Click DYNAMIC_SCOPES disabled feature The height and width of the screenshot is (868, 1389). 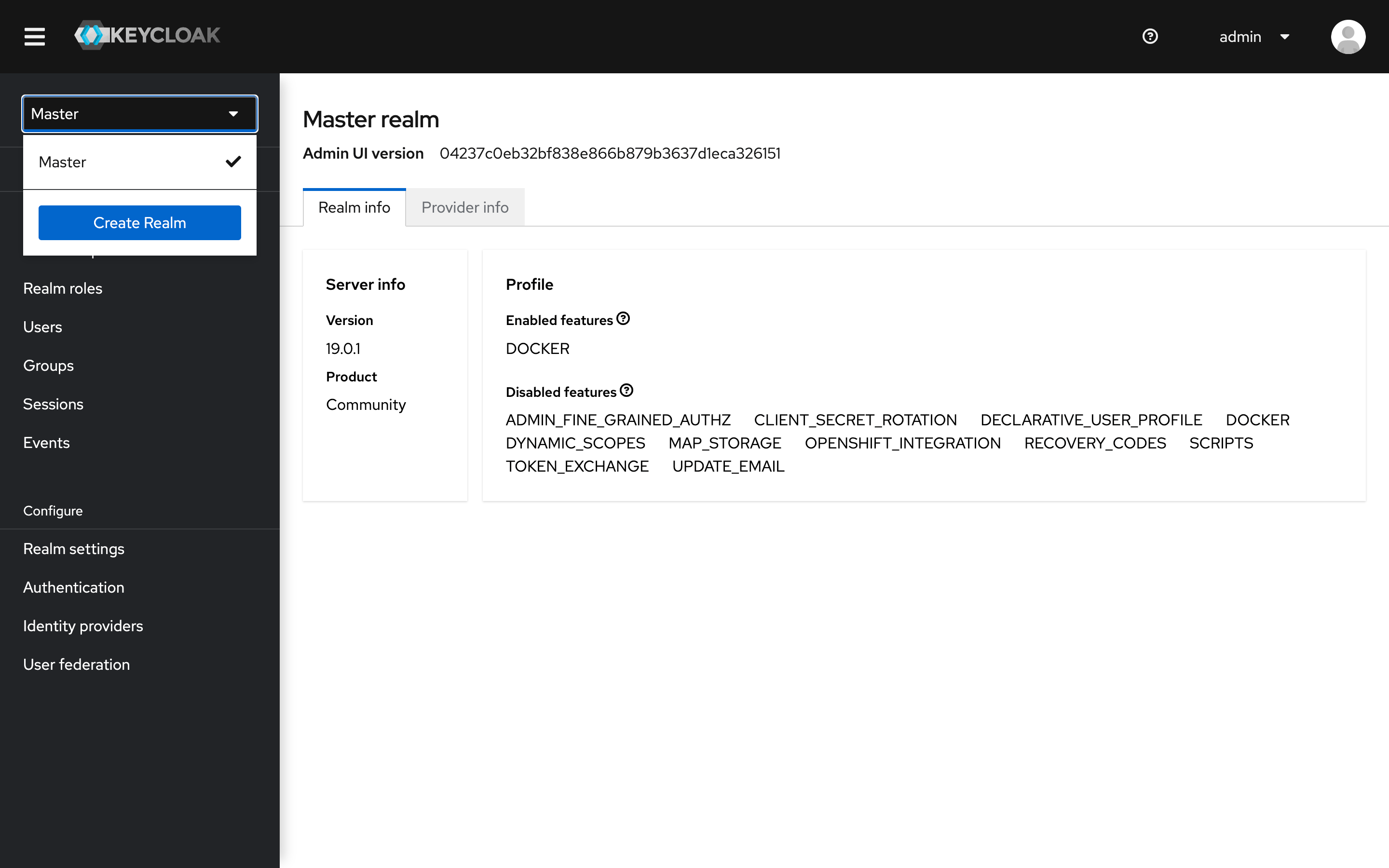pyautogui.click(x=575, y=443)
